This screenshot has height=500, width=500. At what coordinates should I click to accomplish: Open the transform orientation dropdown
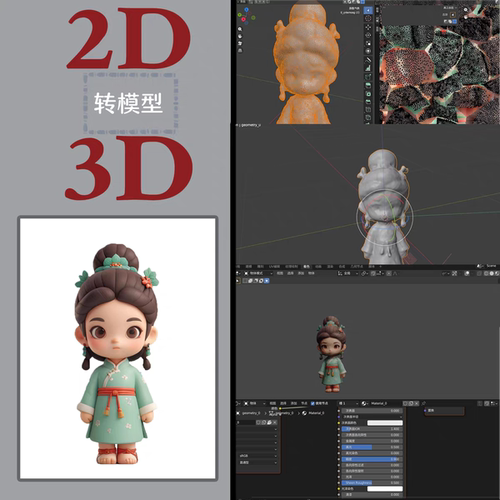tap(348, 273)
